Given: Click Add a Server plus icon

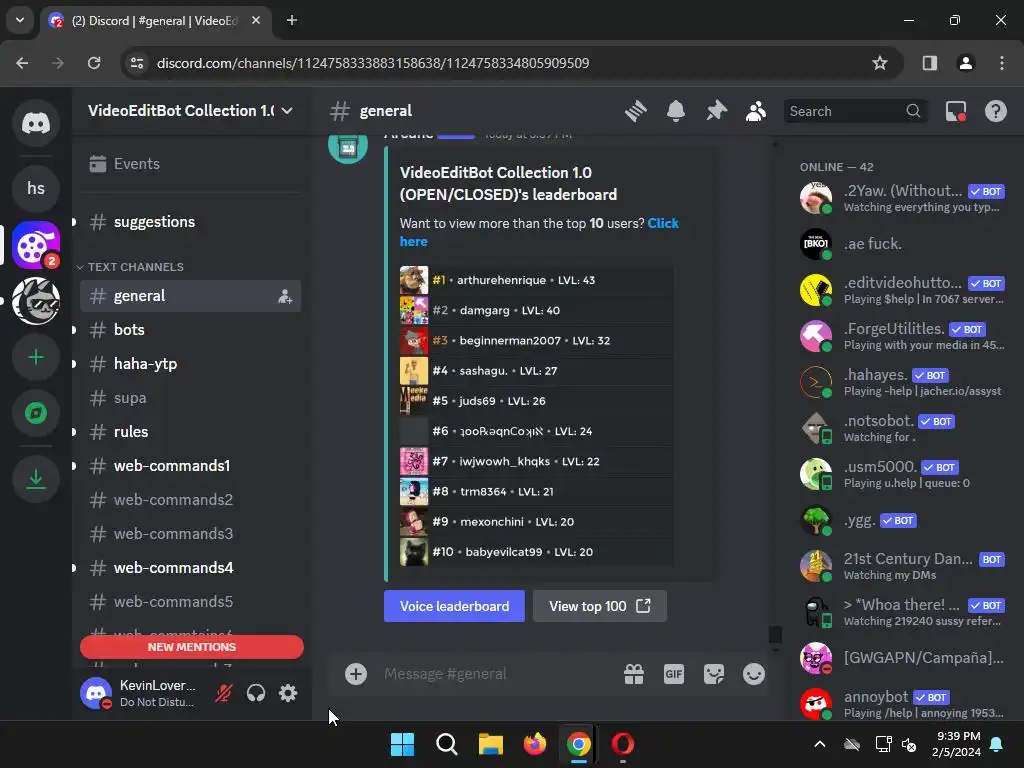Looking at the screenshot, I should pos(36,357).
